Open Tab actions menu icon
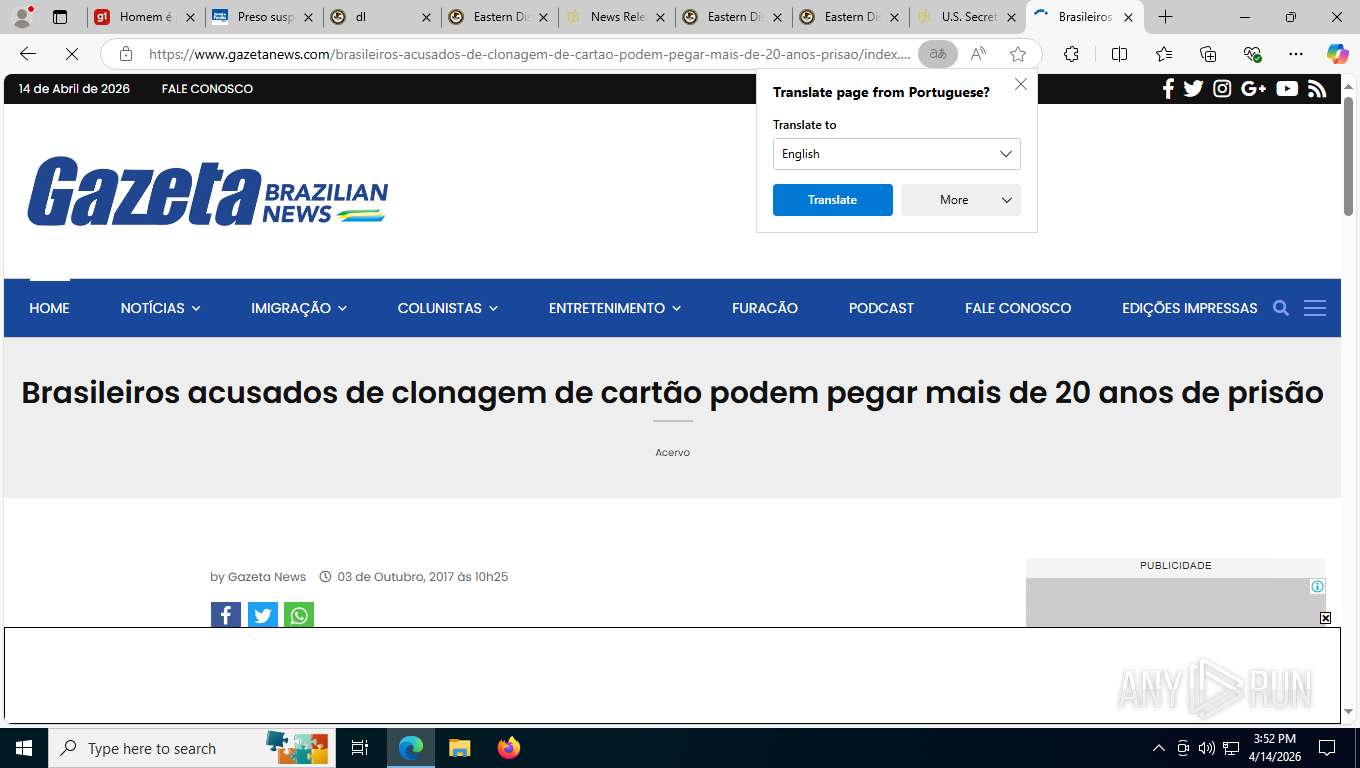The width and height of the screenshot is (1360, 768). tap(60, 17)
